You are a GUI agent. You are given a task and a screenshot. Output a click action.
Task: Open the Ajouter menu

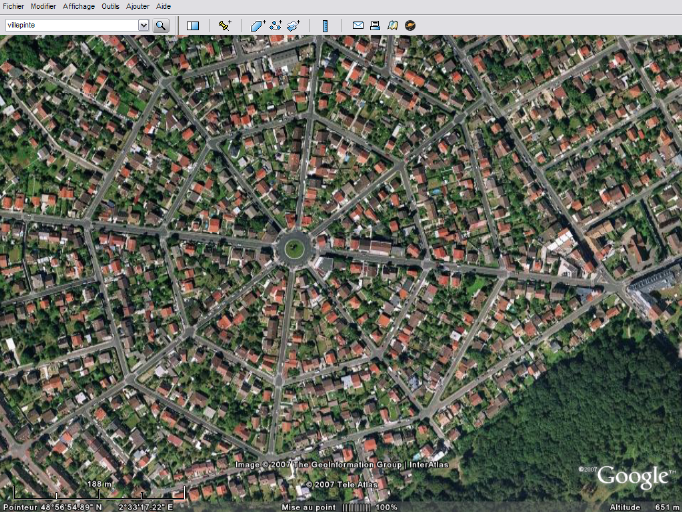coord(137,6)
